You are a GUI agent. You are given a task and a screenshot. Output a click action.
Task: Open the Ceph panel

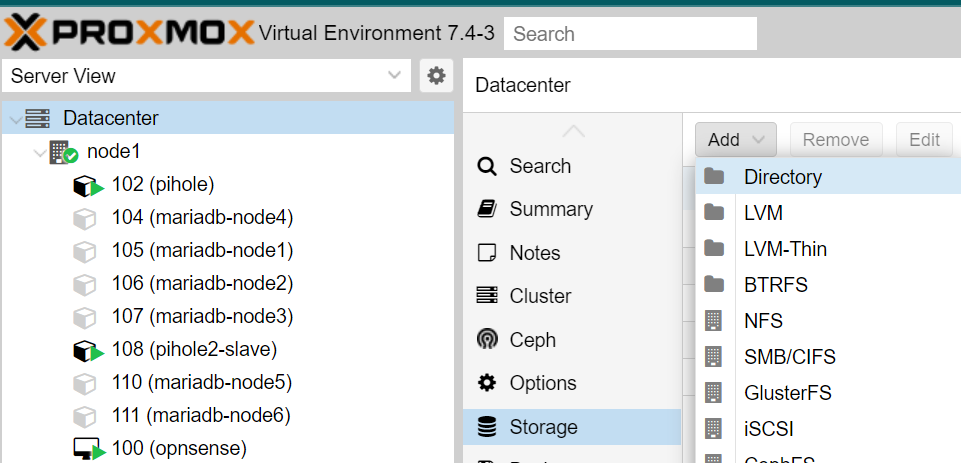(572, 339)
